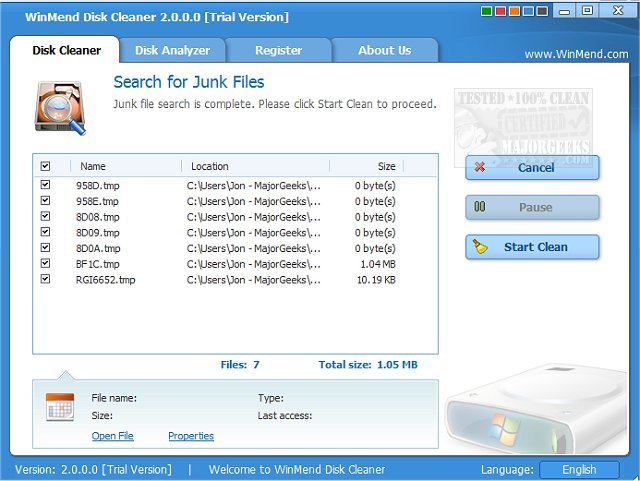Click the Total size: 1.05 MB text

368,365
